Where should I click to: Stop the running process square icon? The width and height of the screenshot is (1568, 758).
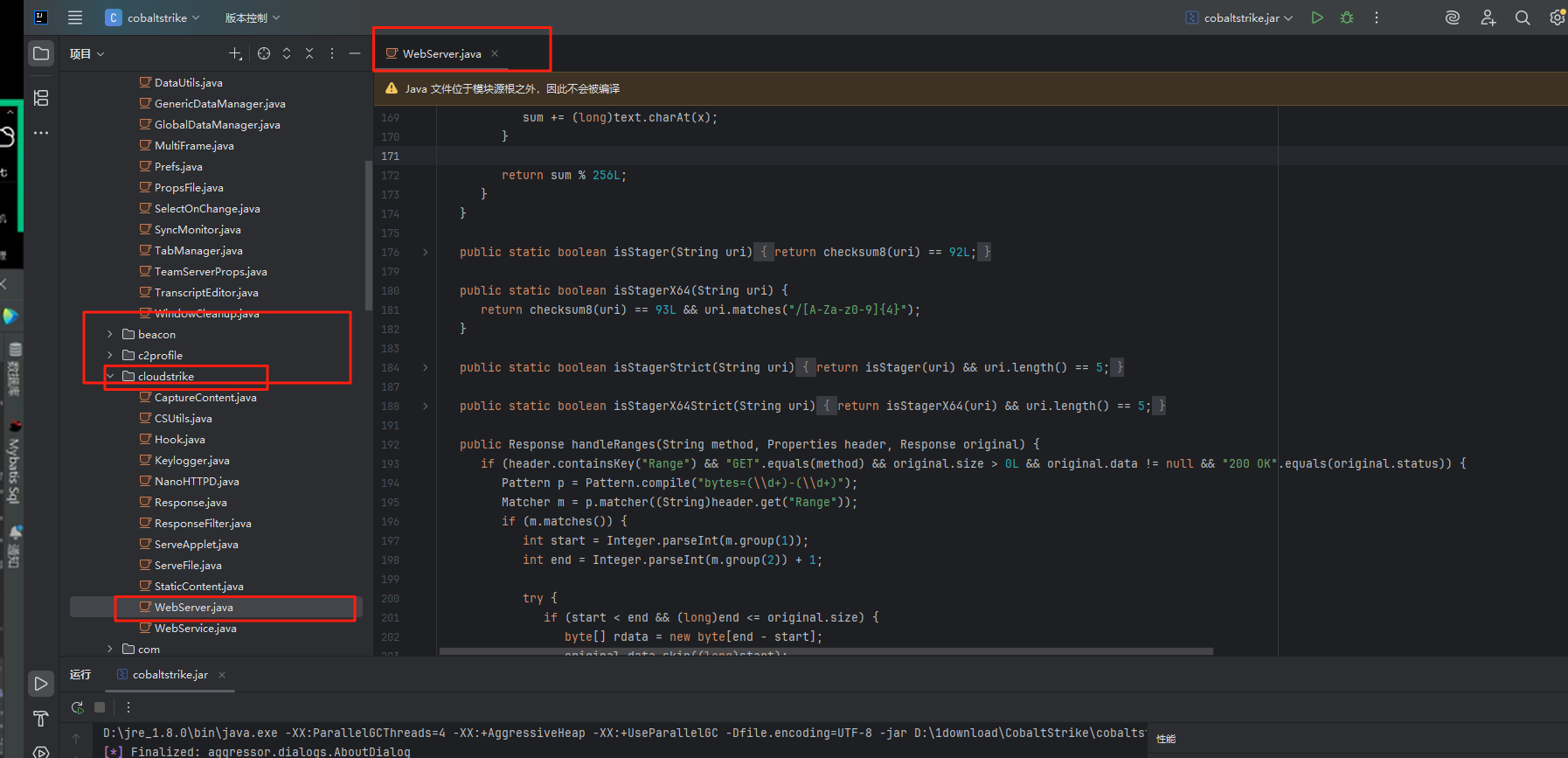(x=100, y=706)
